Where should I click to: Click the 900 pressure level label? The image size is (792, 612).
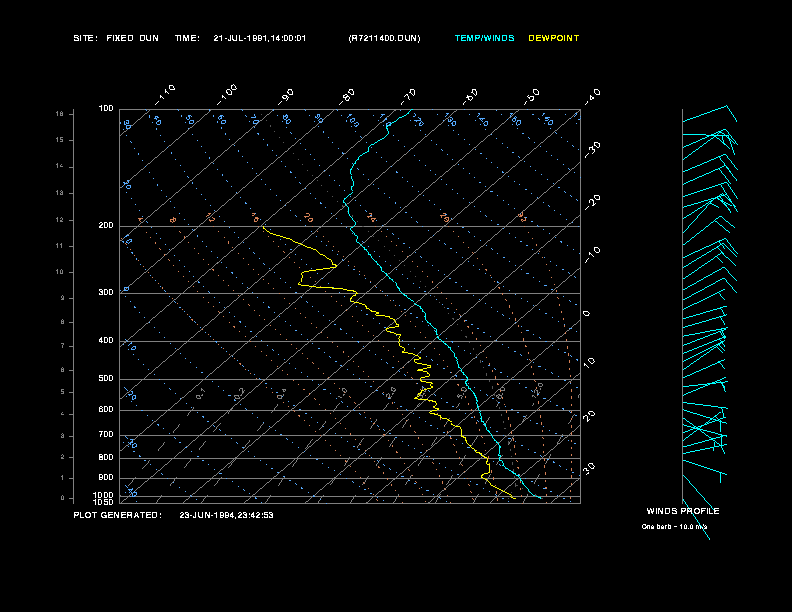point(106,477)
